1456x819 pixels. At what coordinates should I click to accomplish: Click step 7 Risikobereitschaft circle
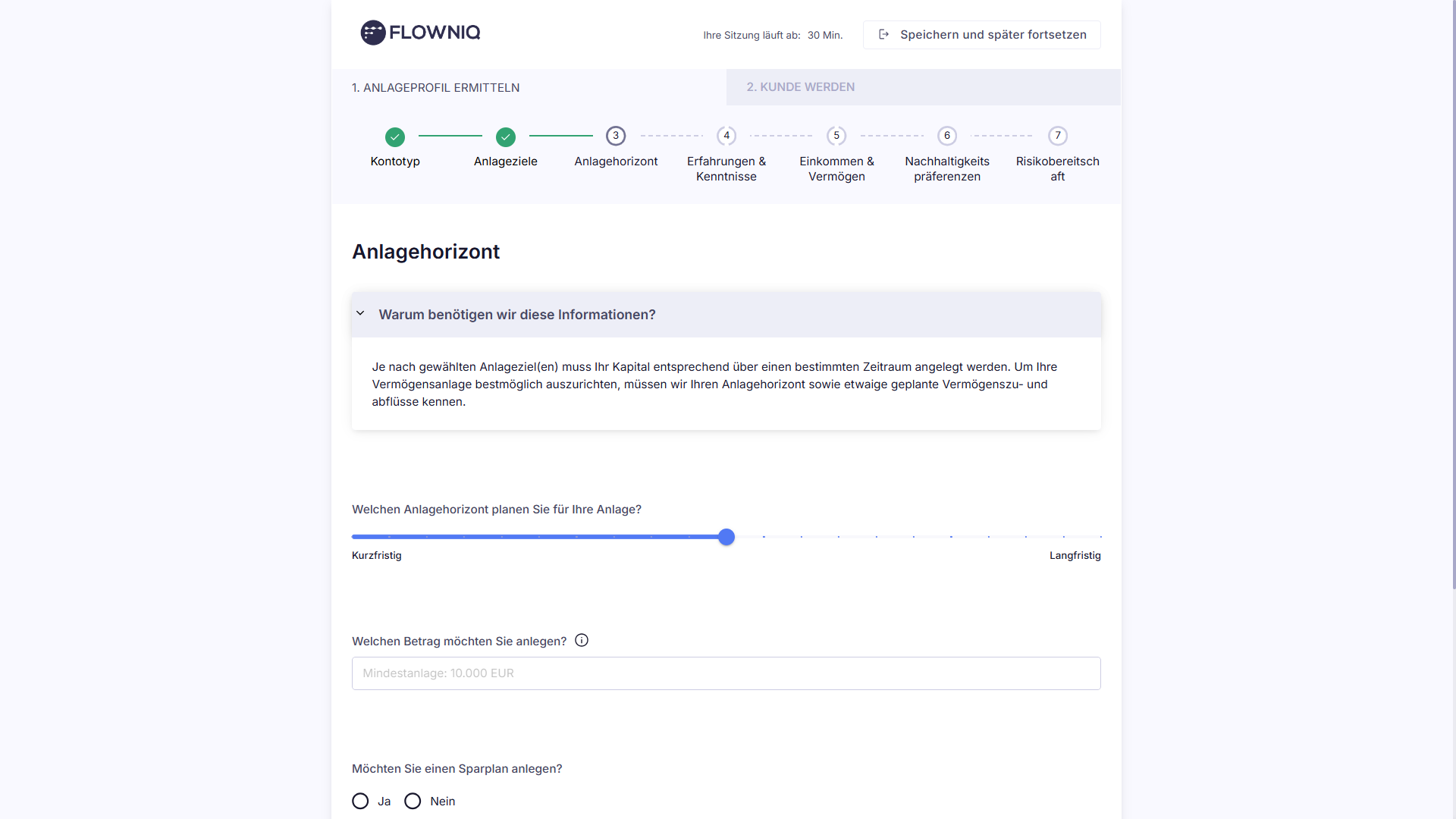tap(1058, 136)
